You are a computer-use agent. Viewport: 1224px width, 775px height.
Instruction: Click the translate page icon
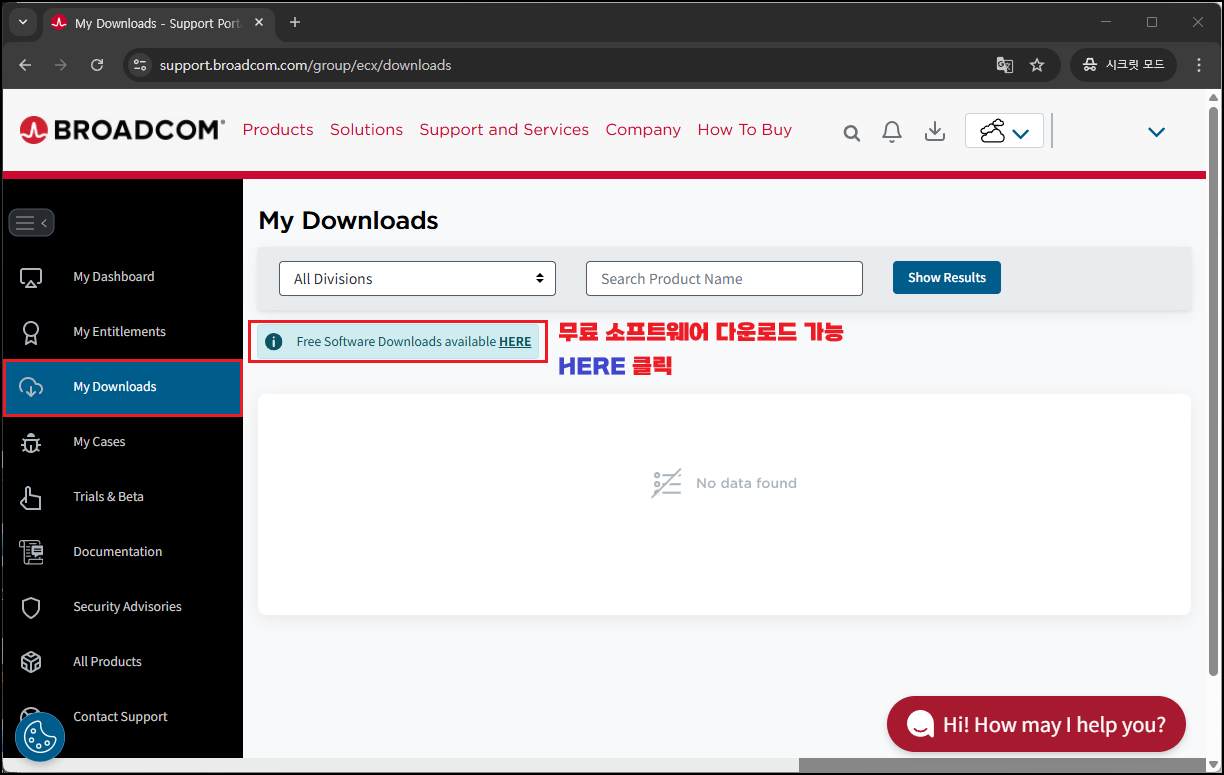pyautogui.click(x=1005, y=65)
